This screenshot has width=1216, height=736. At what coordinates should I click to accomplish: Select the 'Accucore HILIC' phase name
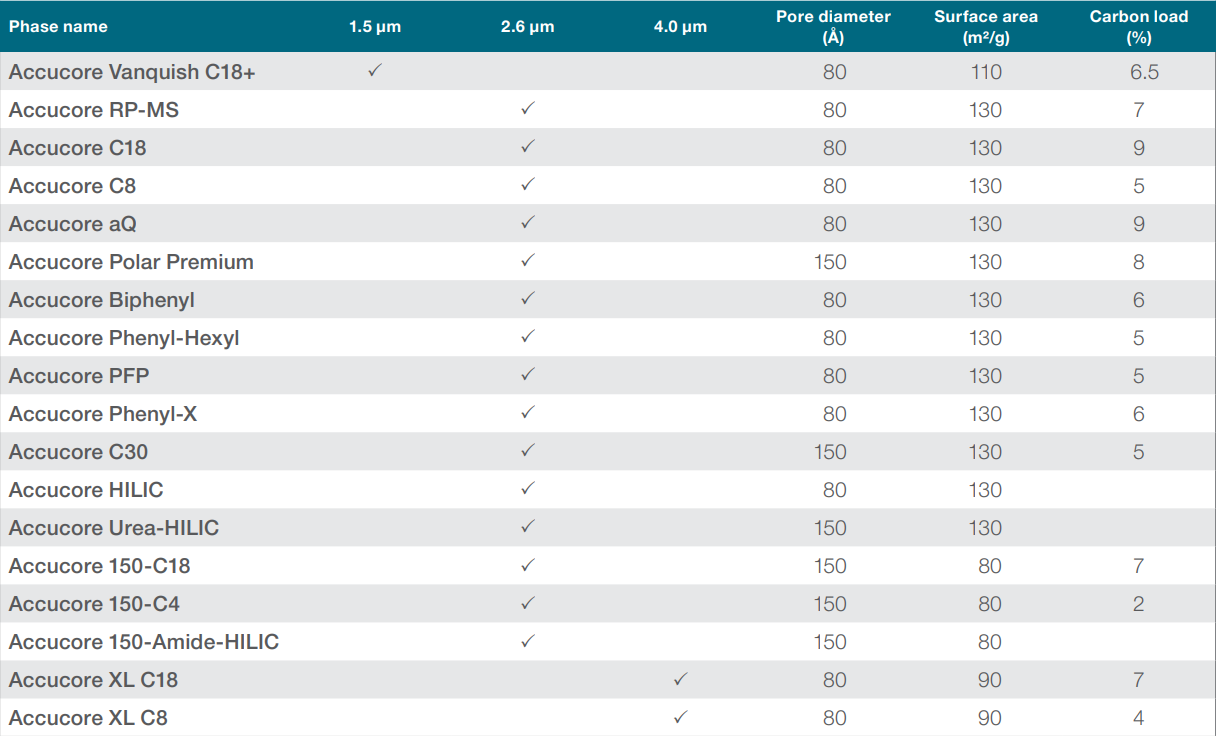pos(86,490)
